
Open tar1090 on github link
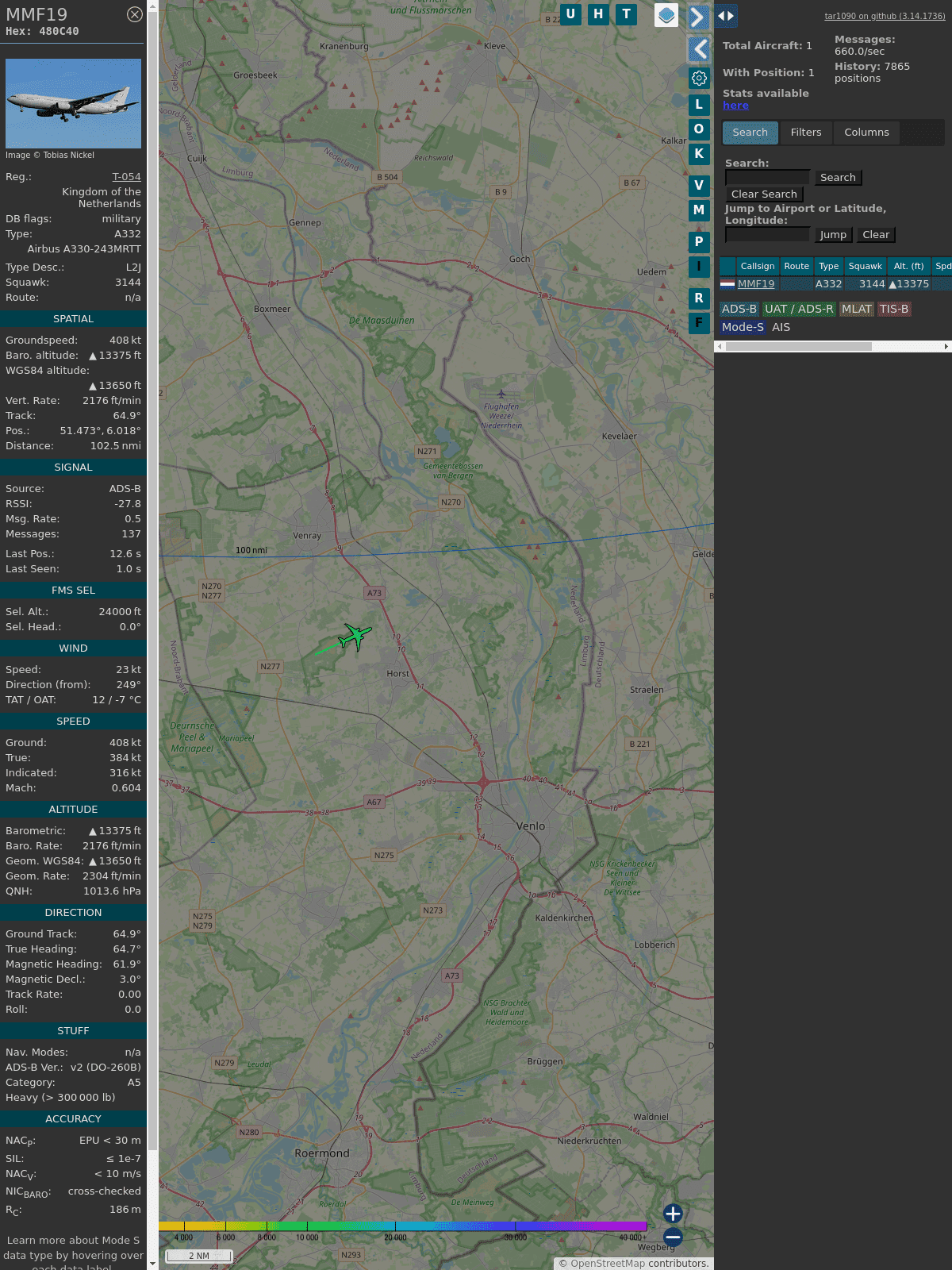click(x=885, y=16)
